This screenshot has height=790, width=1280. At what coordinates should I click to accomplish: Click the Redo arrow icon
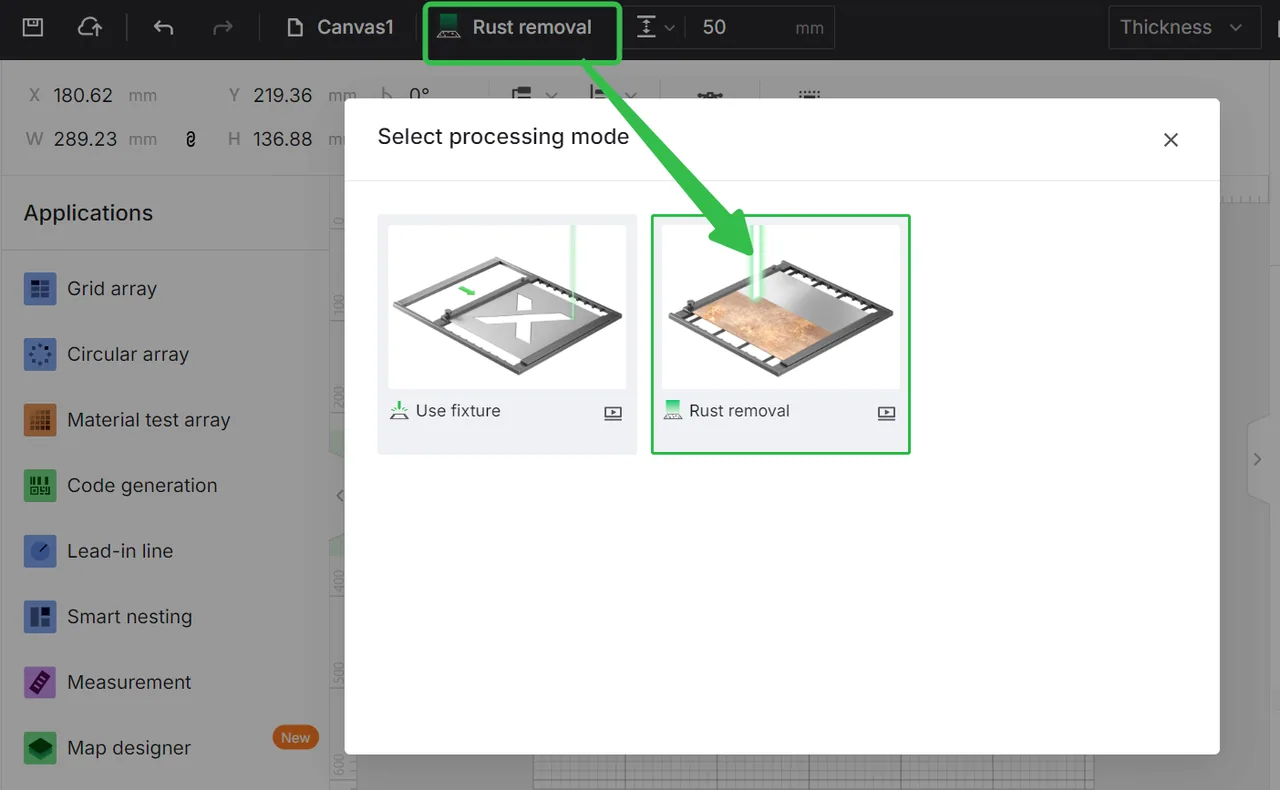click(222, 27)
